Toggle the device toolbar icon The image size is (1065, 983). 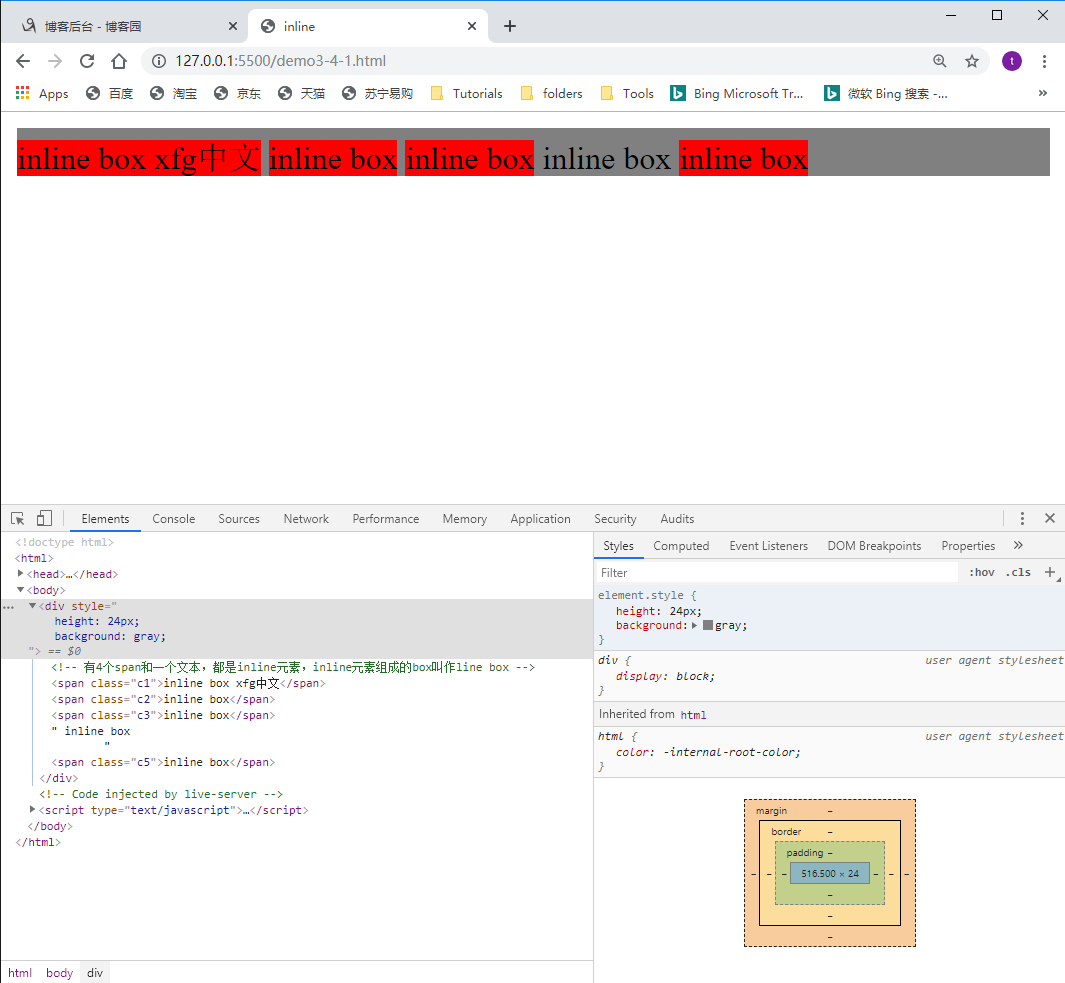click(44, 519)
